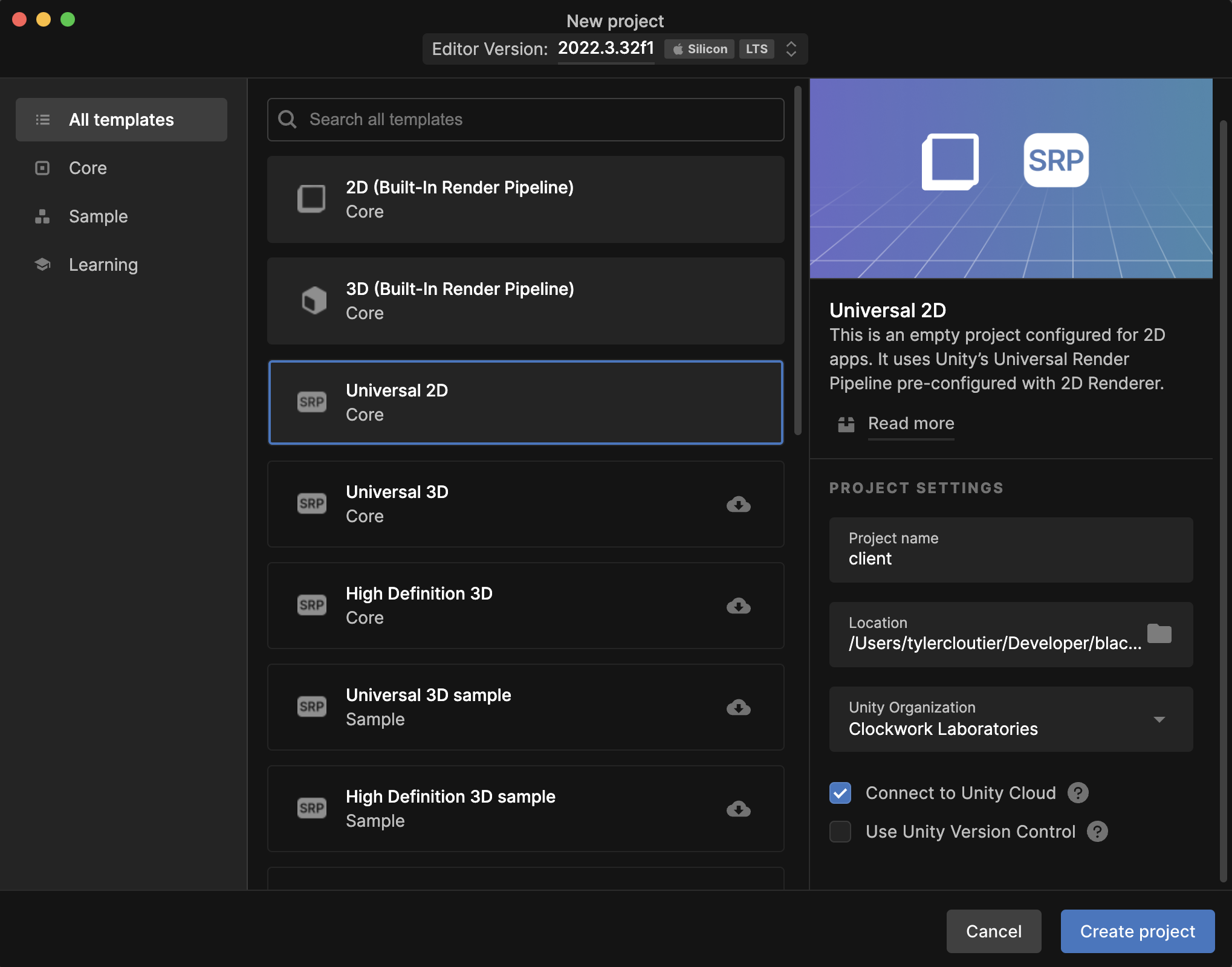
Task: Show Sample templates in the sidebar
Action: [98, 216]
